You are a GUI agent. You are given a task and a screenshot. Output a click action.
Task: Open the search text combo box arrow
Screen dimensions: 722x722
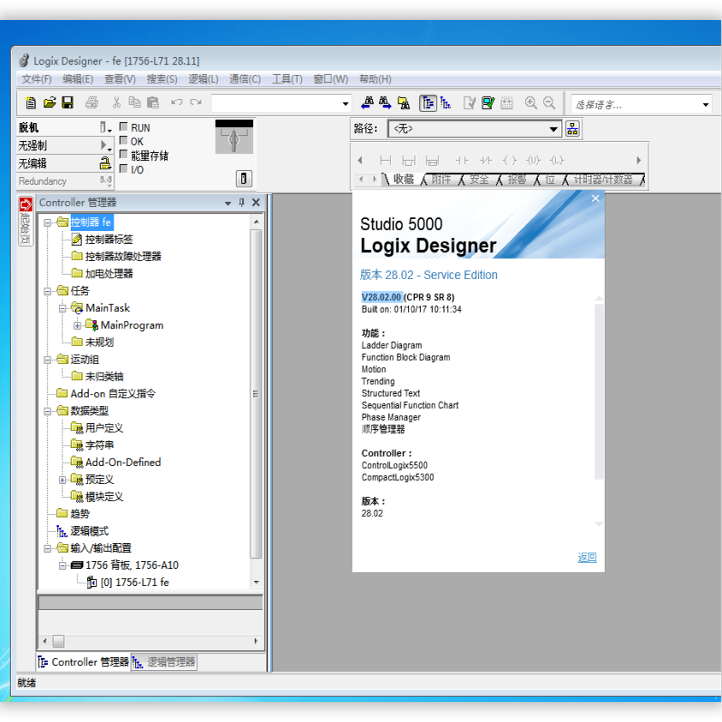point(345,104)
